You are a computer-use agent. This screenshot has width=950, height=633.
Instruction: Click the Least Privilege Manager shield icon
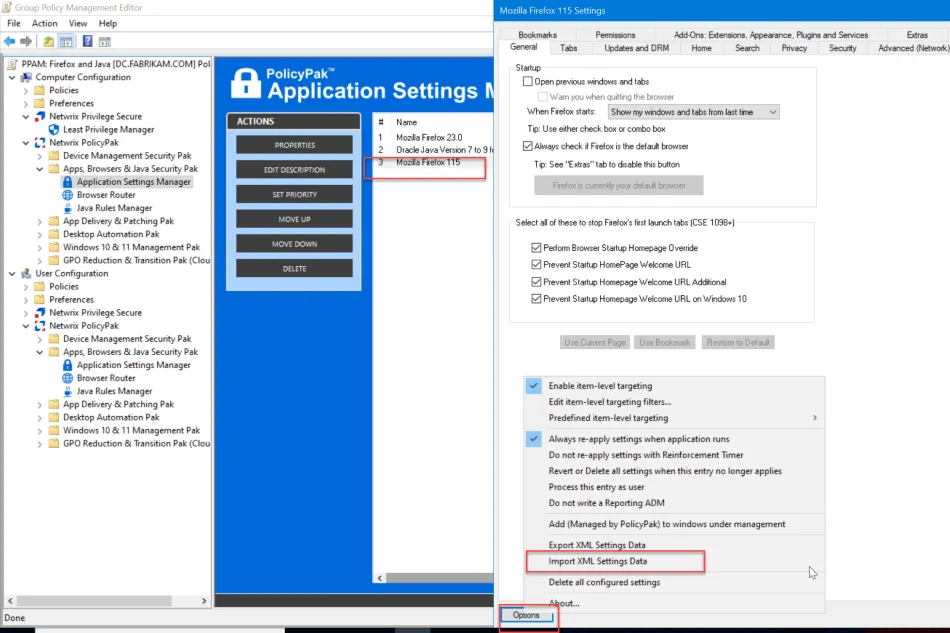54,130
